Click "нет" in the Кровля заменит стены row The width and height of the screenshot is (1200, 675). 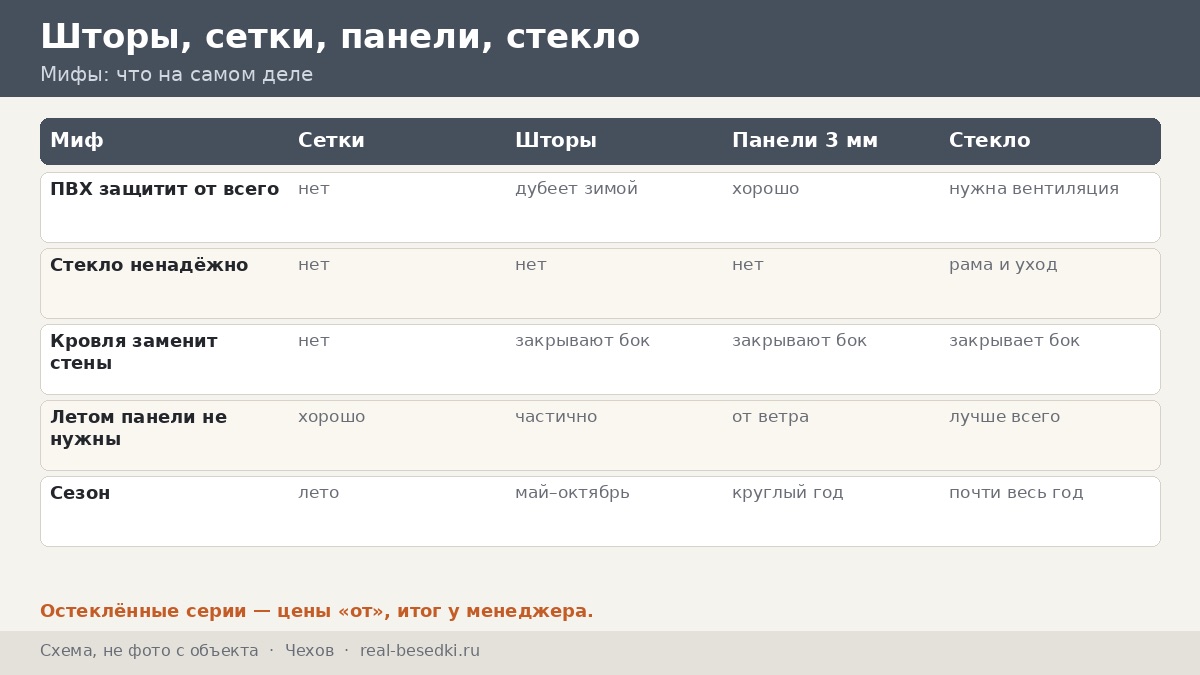313,341
